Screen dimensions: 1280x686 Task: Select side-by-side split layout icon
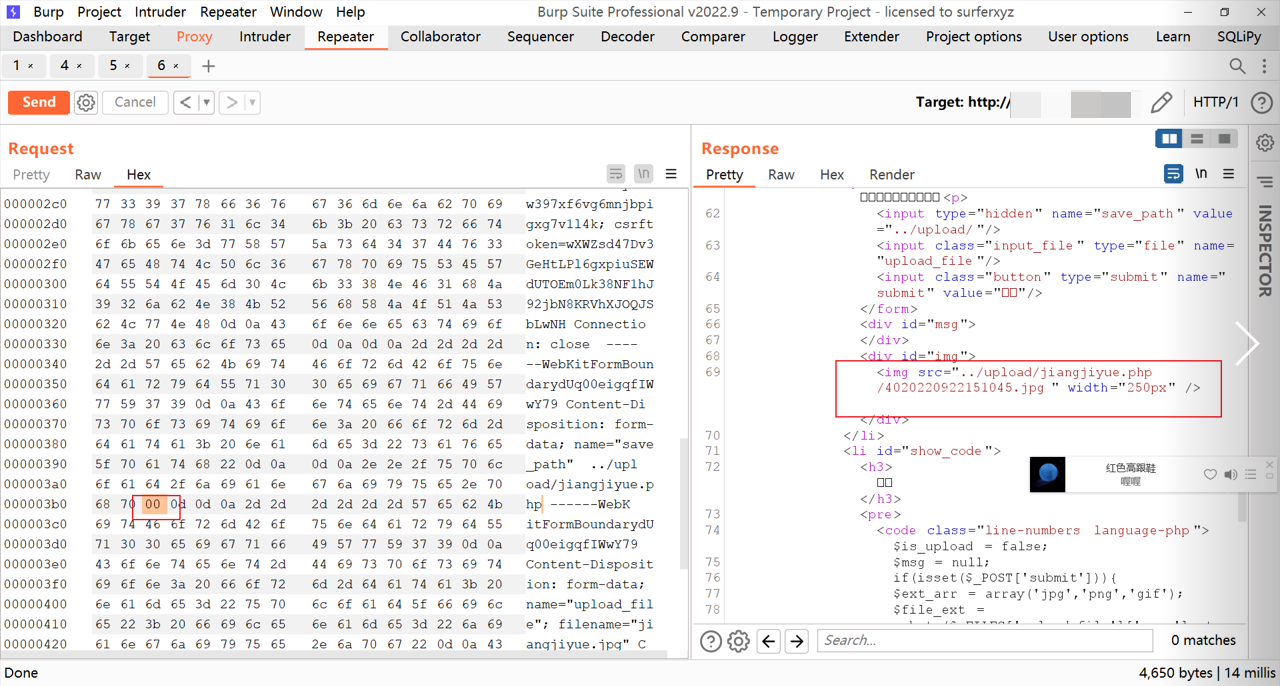click(x=1169, y=139)
